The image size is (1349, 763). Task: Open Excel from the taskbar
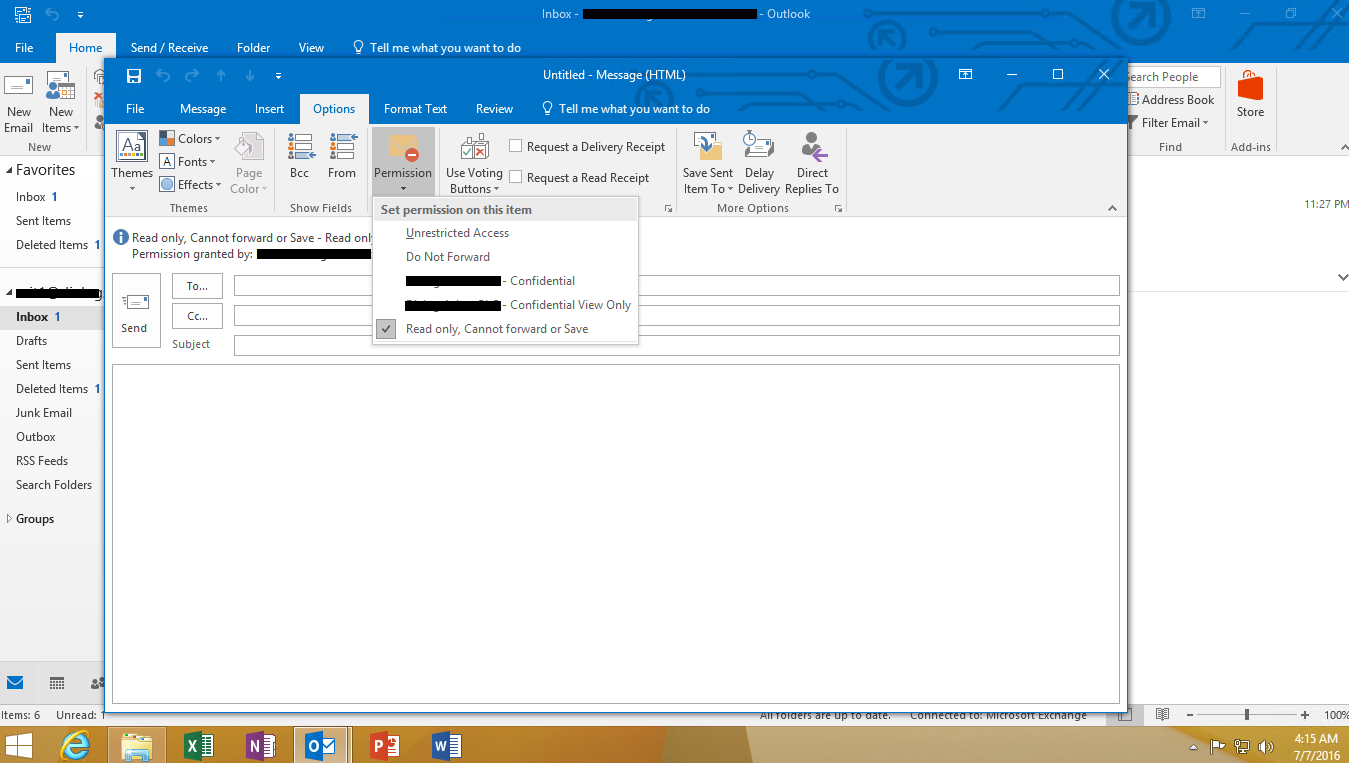coord(201,745)
